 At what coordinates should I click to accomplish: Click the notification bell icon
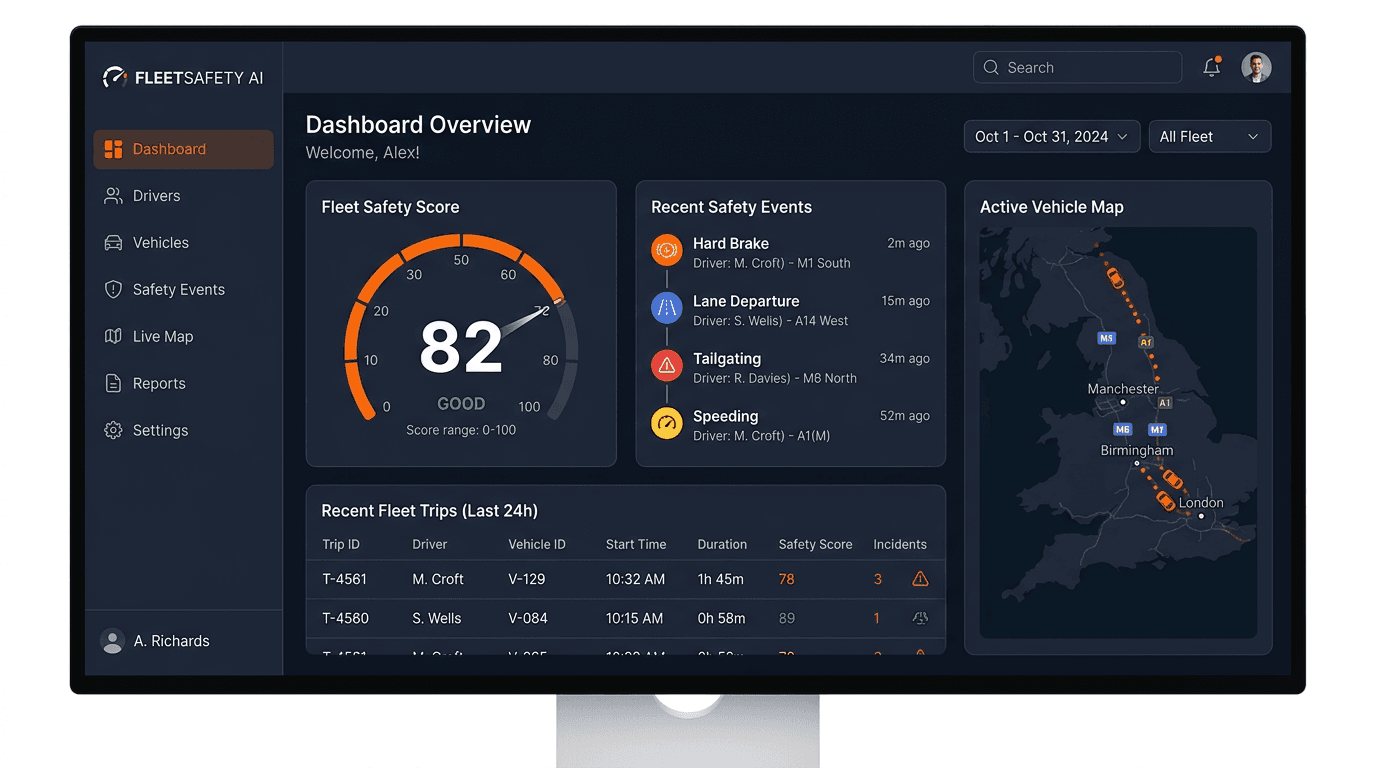(1211, 67)
